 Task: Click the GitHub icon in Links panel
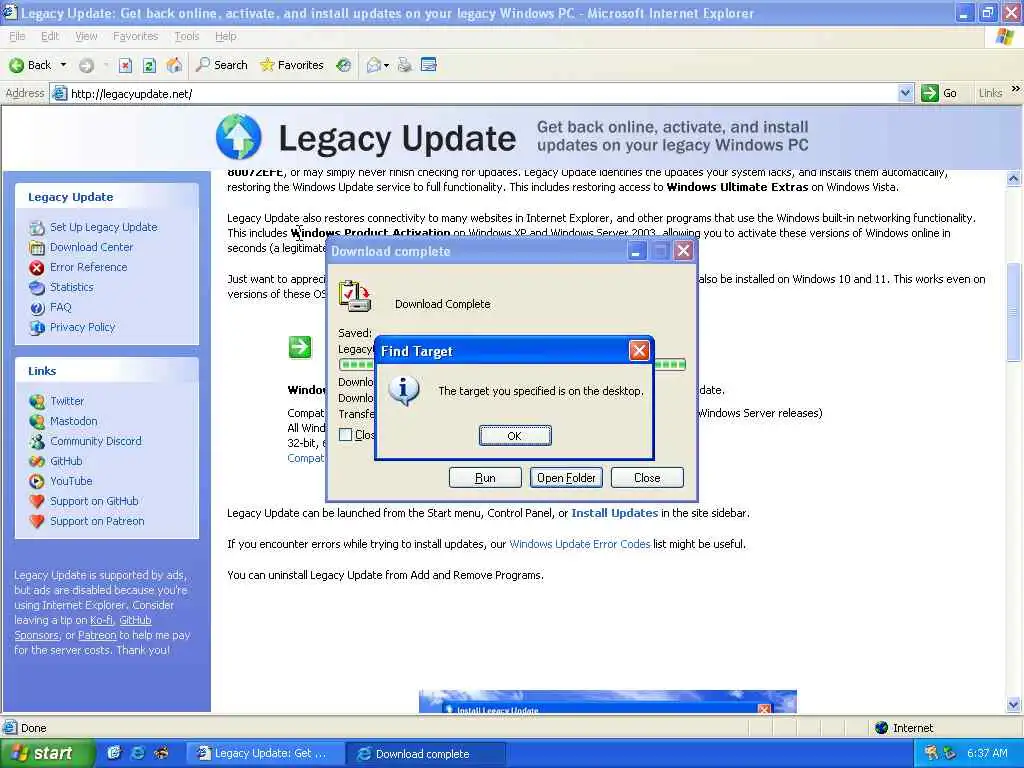[37, 461]
